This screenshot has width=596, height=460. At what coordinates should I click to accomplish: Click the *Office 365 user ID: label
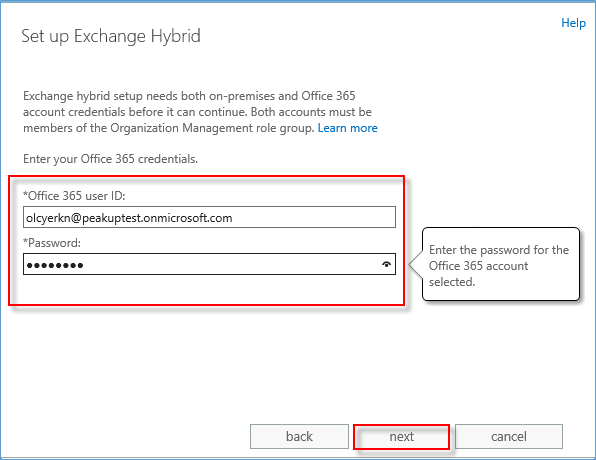[74, 196]
